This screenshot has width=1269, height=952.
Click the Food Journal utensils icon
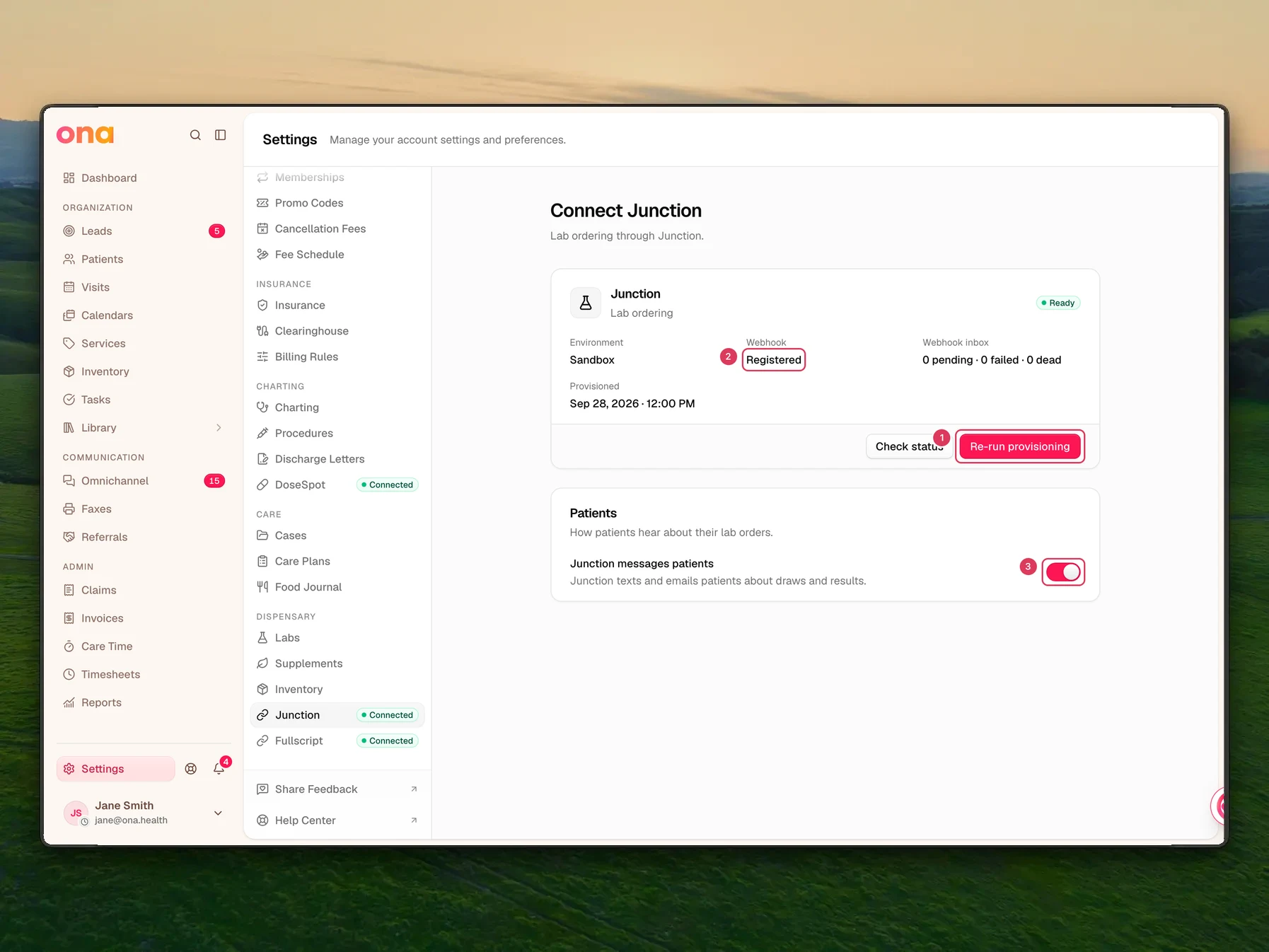pyautogui.click(x=262, y=587)
